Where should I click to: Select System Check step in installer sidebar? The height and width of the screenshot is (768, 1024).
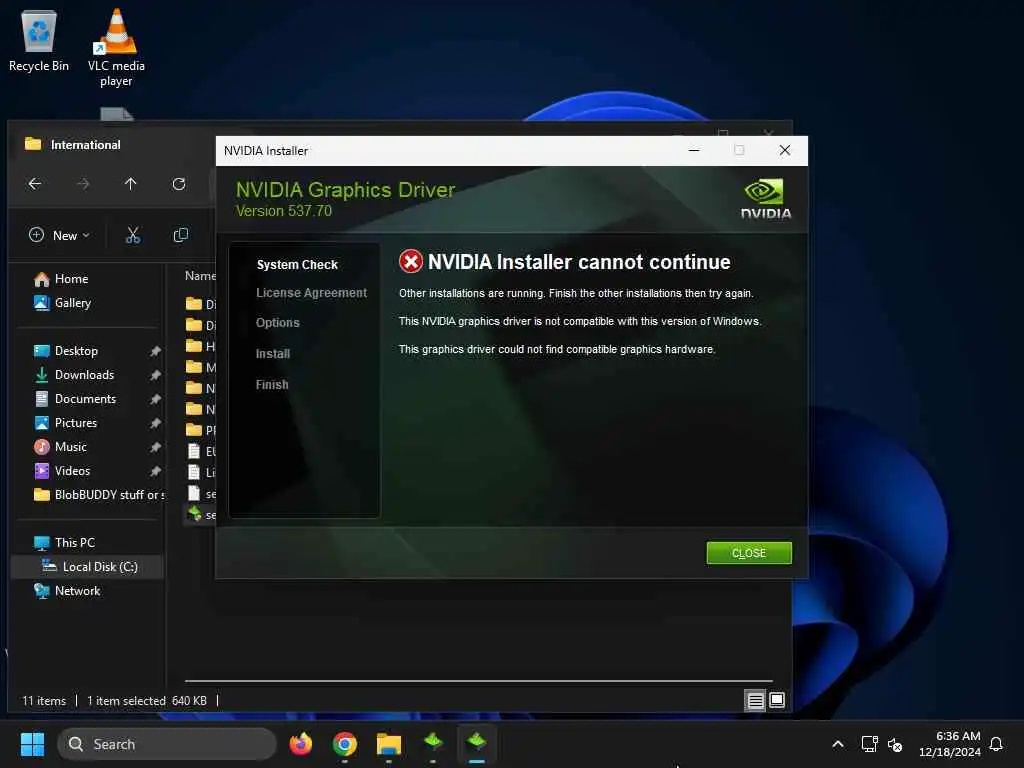click(297, 264)
